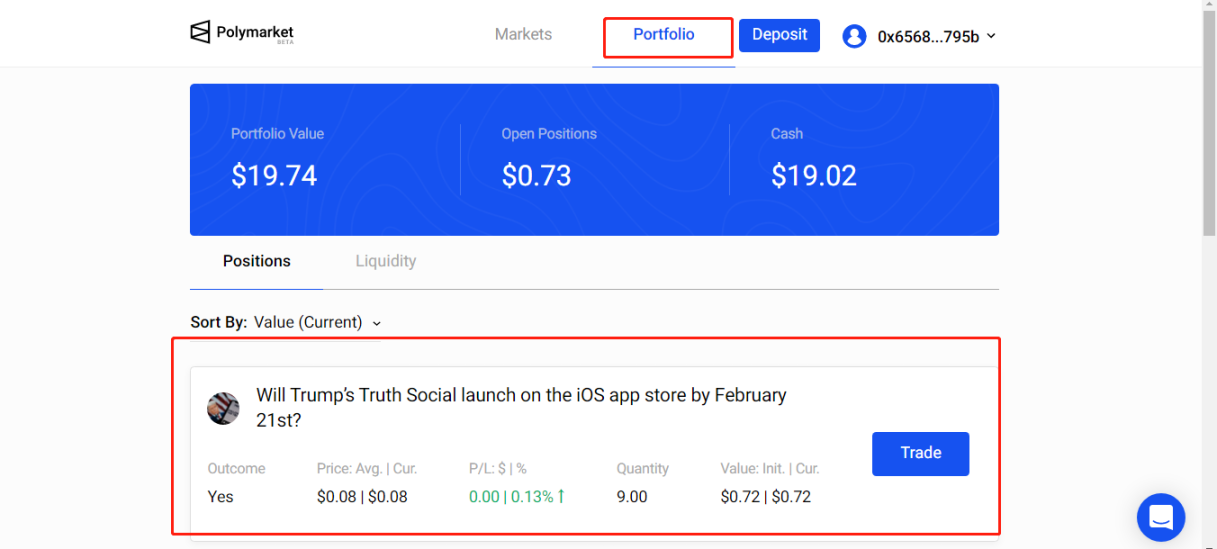This screenshot has height=549, width=1217.
Task: Click the P/L: $ | % header
Action: point(497,468)
